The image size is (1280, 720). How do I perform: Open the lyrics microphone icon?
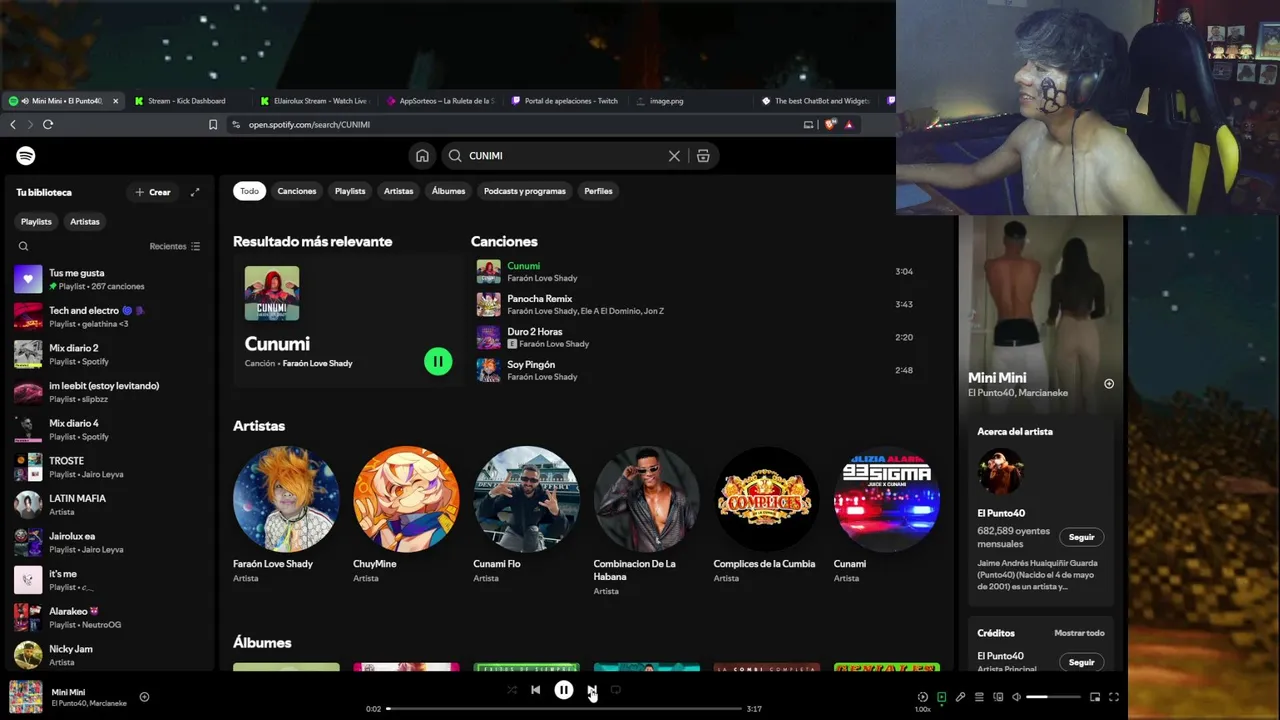click(960, 697)
